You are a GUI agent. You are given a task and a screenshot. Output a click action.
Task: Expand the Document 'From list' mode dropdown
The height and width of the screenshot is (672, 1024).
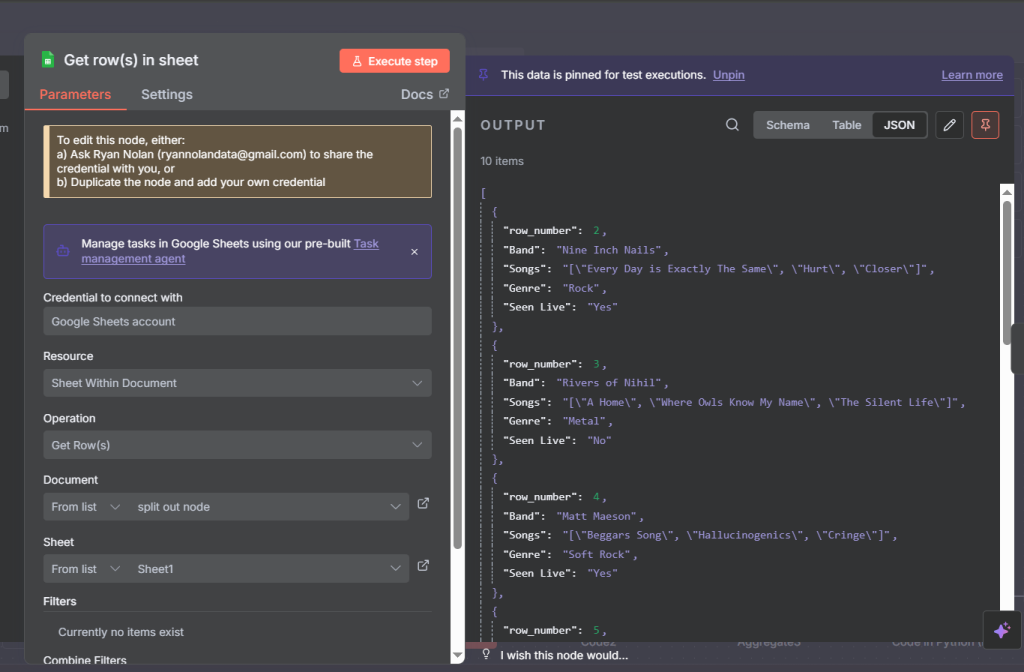tap(85, 507)
